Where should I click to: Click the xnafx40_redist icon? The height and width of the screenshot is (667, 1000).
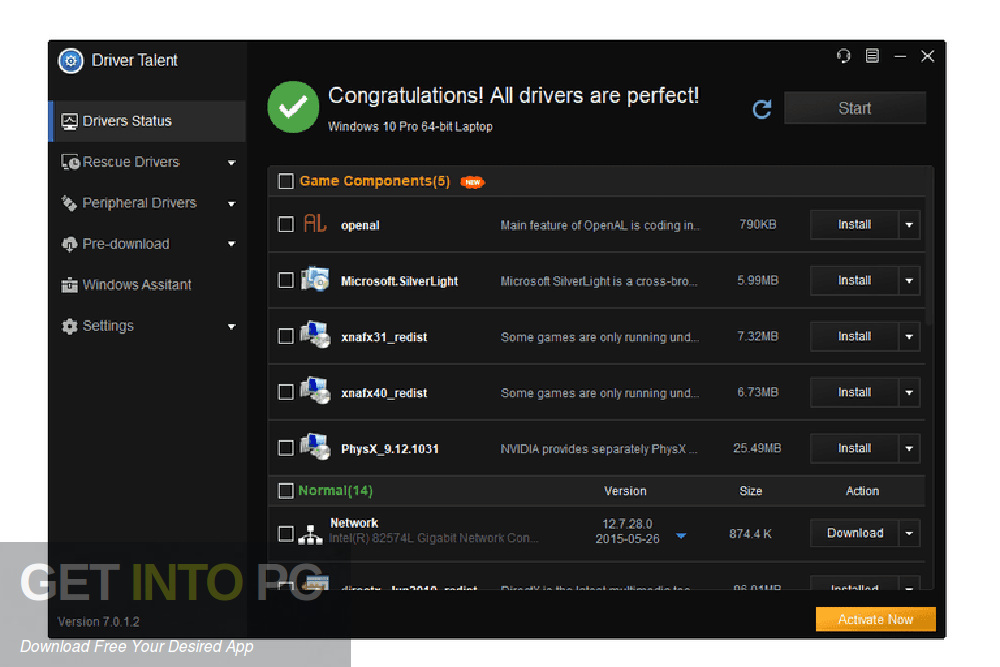click(315, 392)
